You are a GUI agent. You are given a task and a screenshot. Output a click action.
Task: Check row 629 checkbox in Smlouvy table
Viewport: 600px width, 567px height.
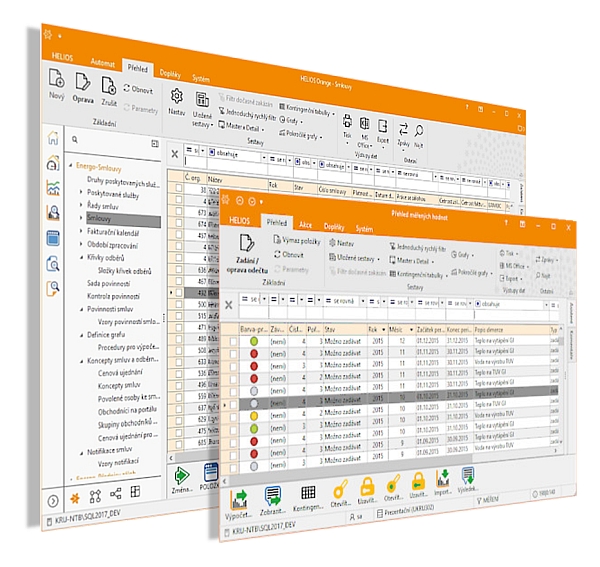179,420
